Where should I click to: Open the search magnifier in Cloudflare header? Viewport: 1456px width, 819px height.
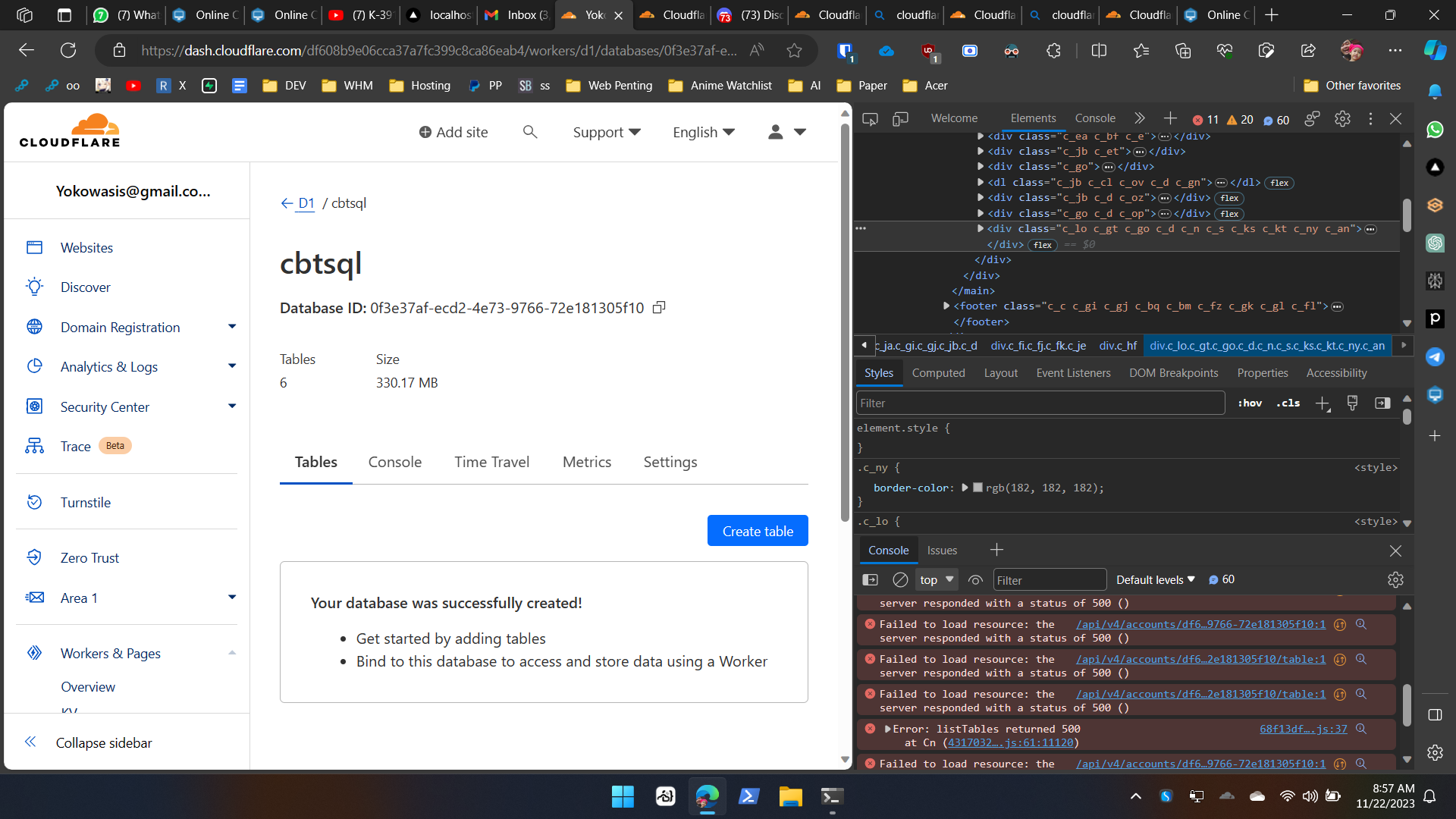click(x=530, y=132)
